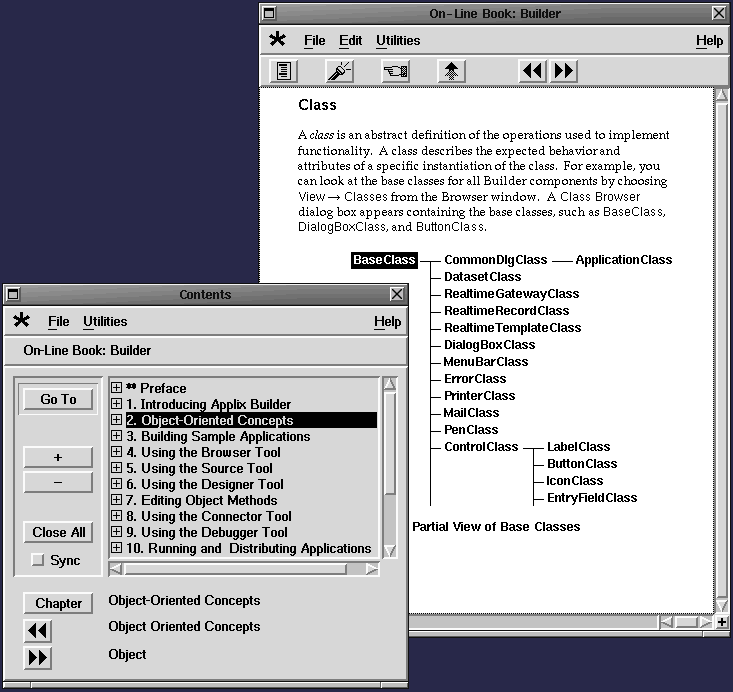Click the pointing hand icon in toolbar
733x692 pixels.
tap(395, 71)
